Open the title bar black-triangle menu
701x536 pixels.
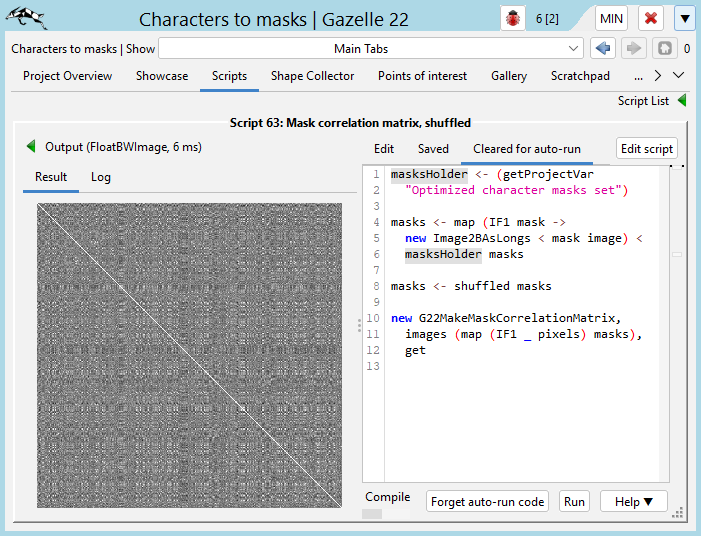coord(684,19)
